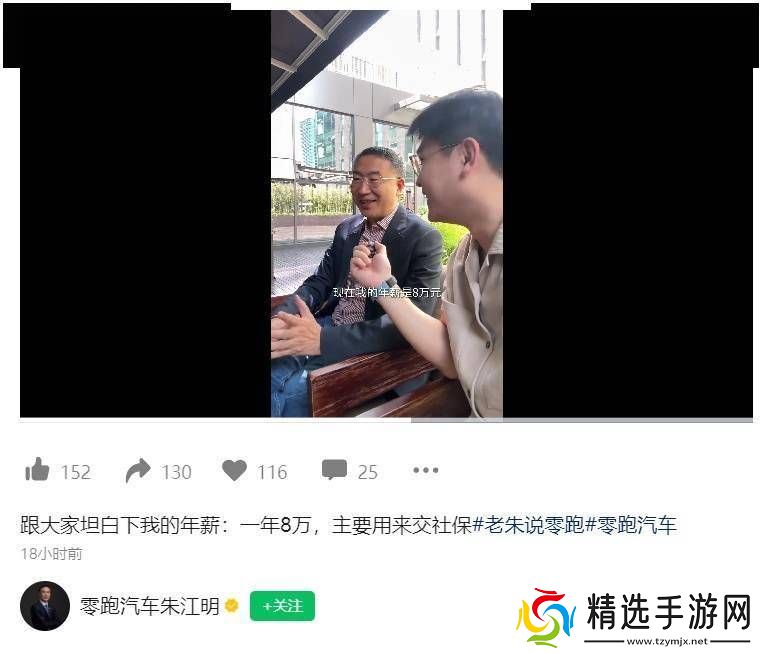Click the favorite count 116
762x654 pixels.
(x=272, y=472)
